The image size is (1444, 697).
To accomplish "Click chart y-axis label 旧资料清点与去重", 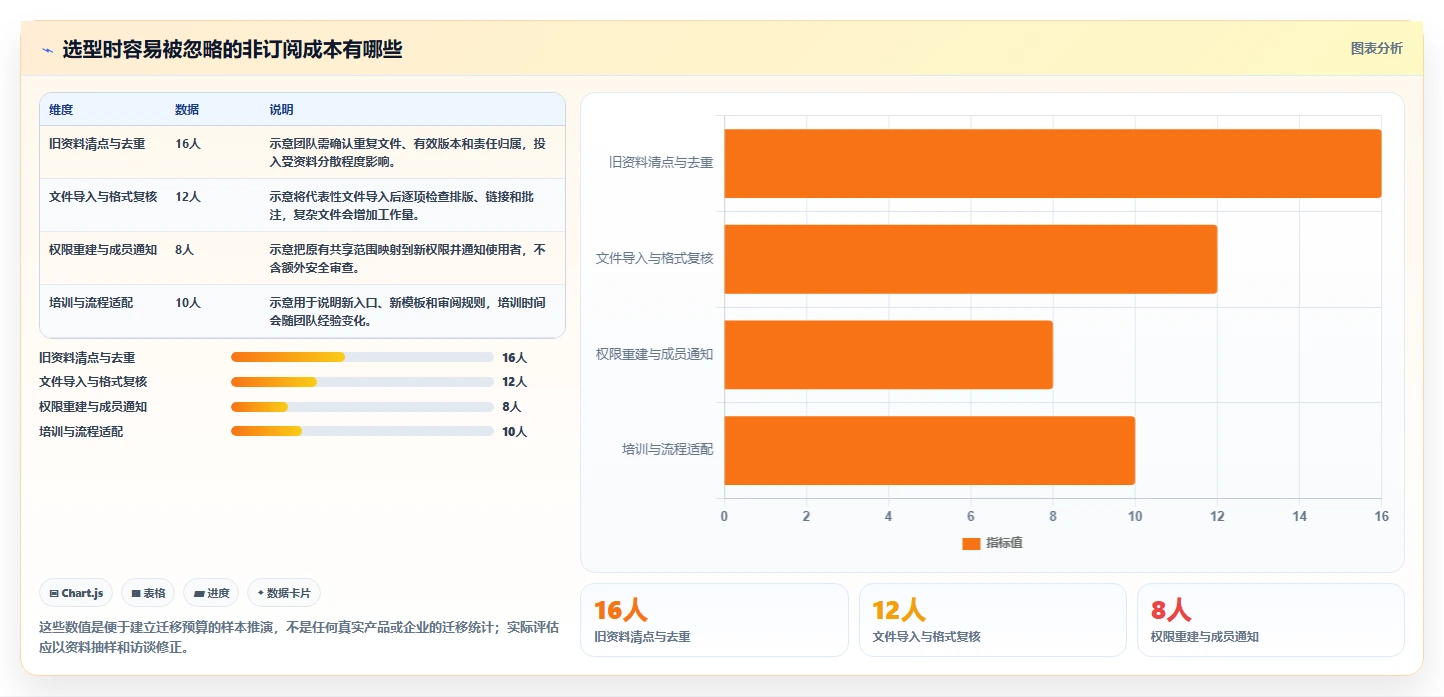I will (661, 162).
